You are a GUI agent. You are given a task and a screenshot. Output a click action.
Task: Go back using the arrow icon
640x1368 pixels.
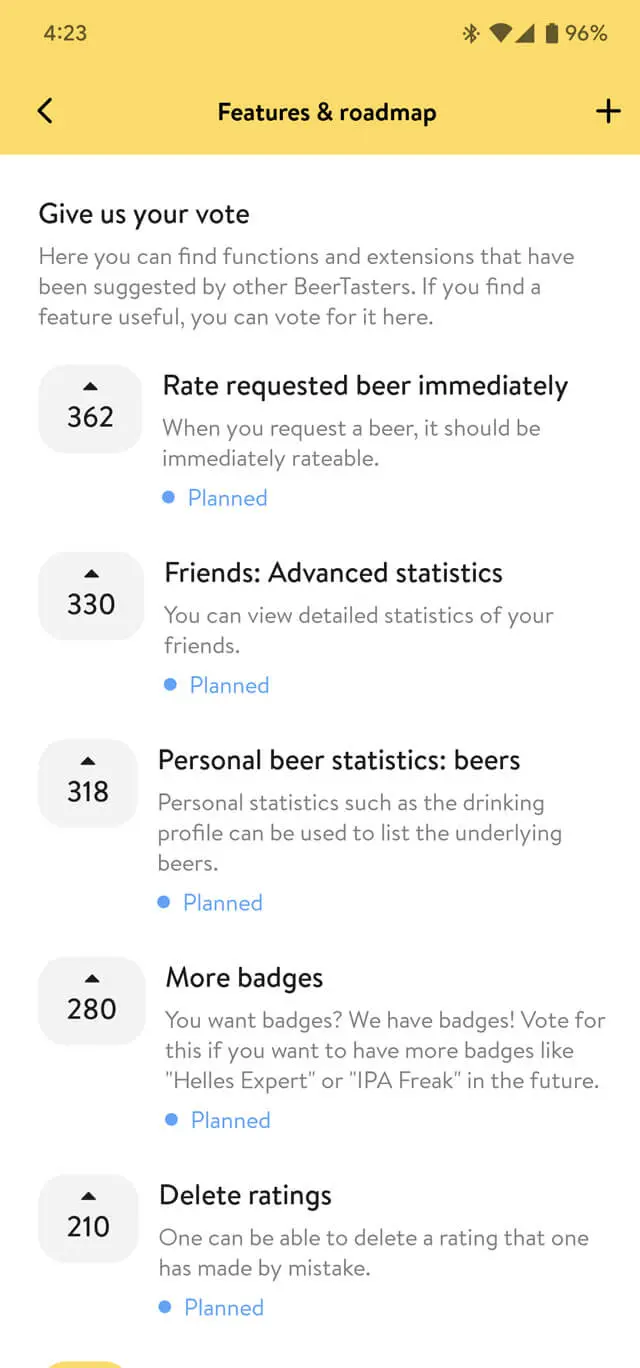pyautogui.click(x=45, y=110)
